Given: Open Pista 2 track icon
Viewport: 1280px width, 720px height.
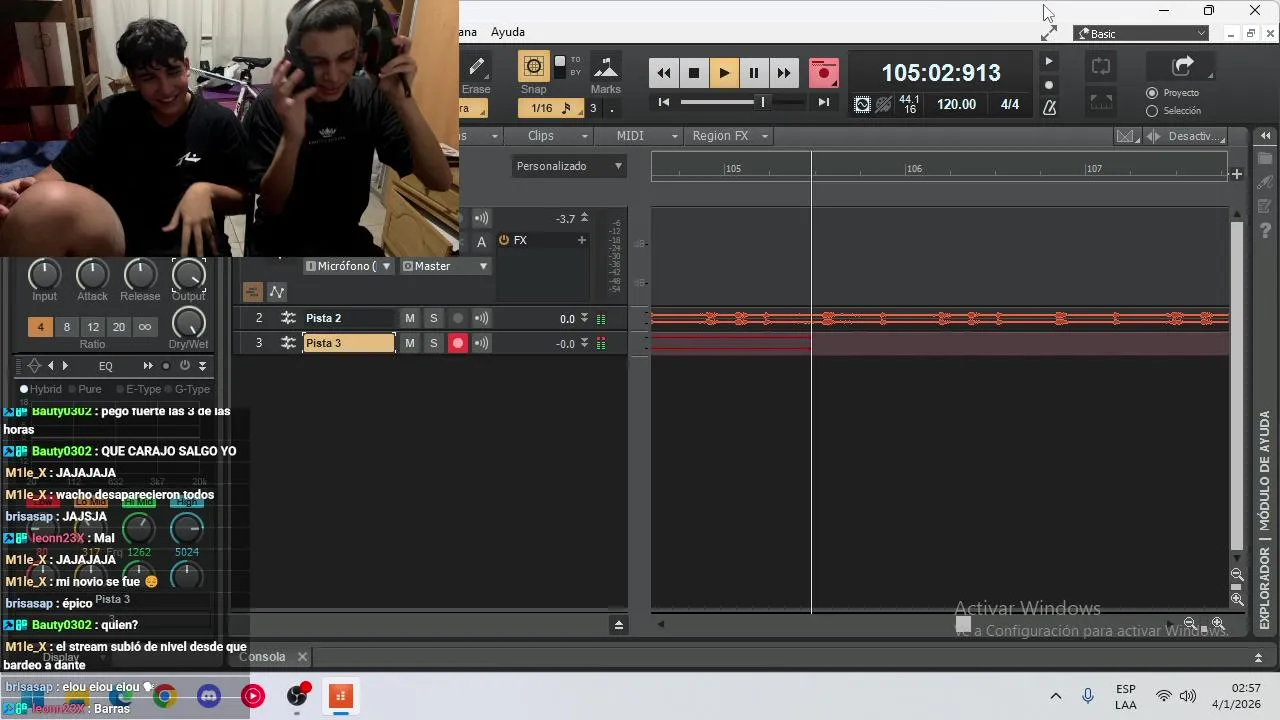Looking at the screenshot, I should click(288, 318).
